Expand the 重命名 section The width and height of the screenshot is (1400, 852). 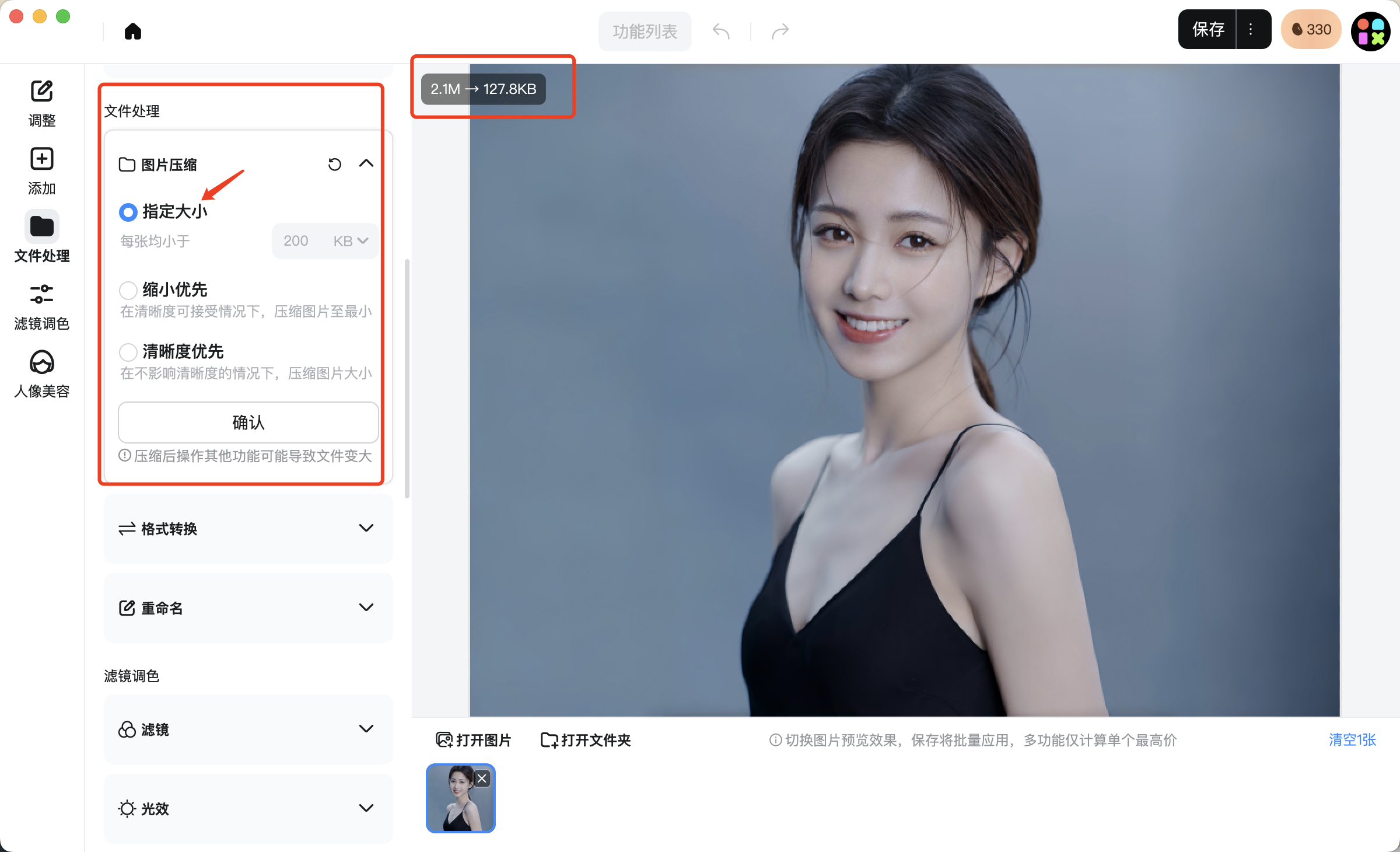[366, 607]
